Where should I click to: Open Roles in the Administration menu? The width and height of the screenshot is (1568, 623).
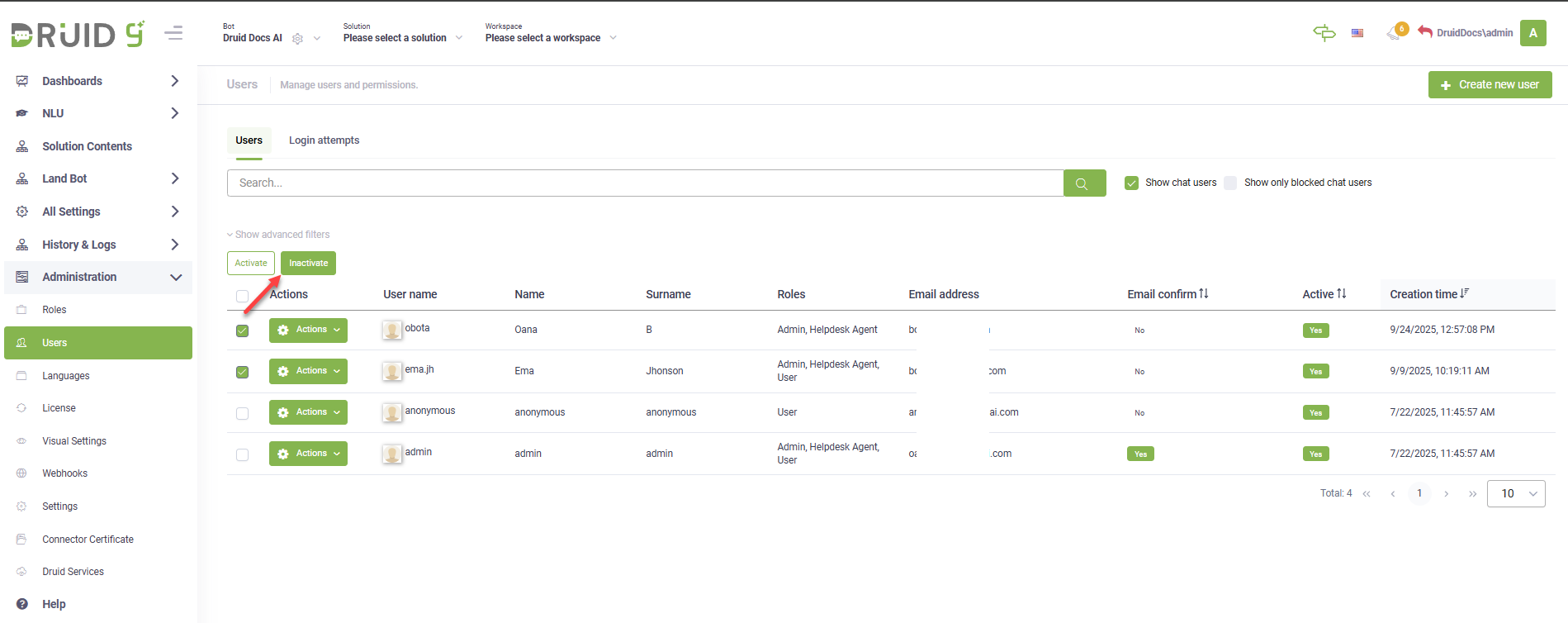coord(54,310)
